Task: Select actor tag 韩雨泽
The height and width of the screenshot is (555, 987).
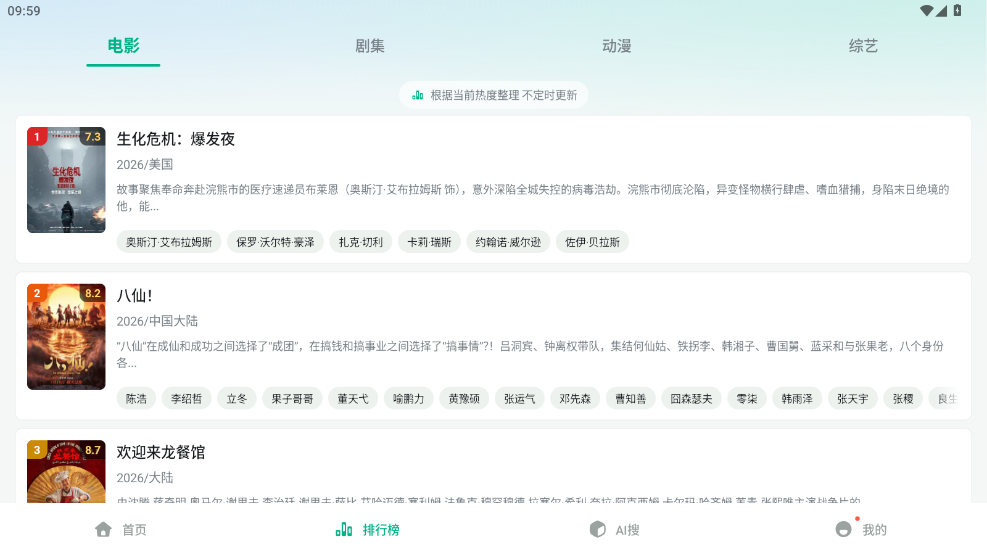Action: (x=797, y=399)
